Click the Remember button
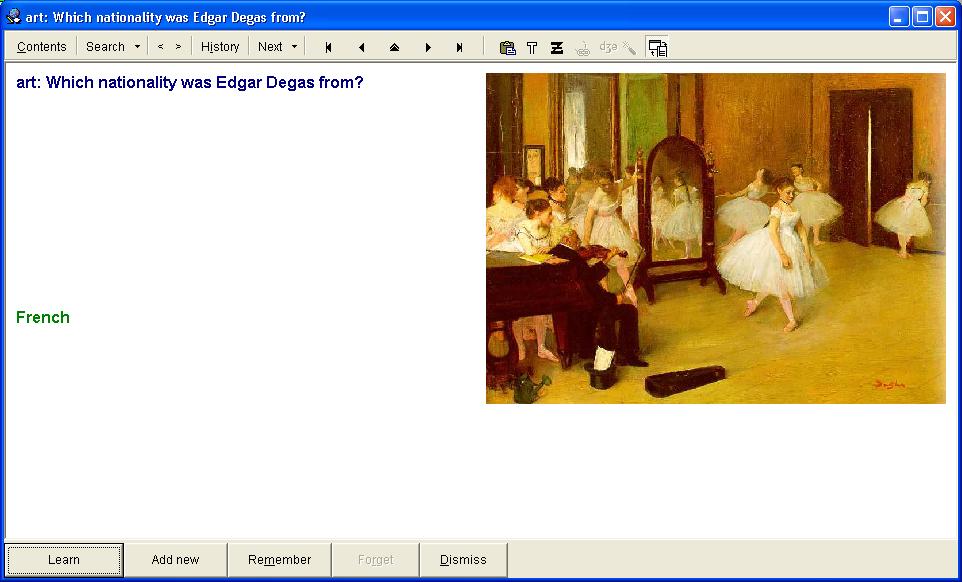 [279, 560]
